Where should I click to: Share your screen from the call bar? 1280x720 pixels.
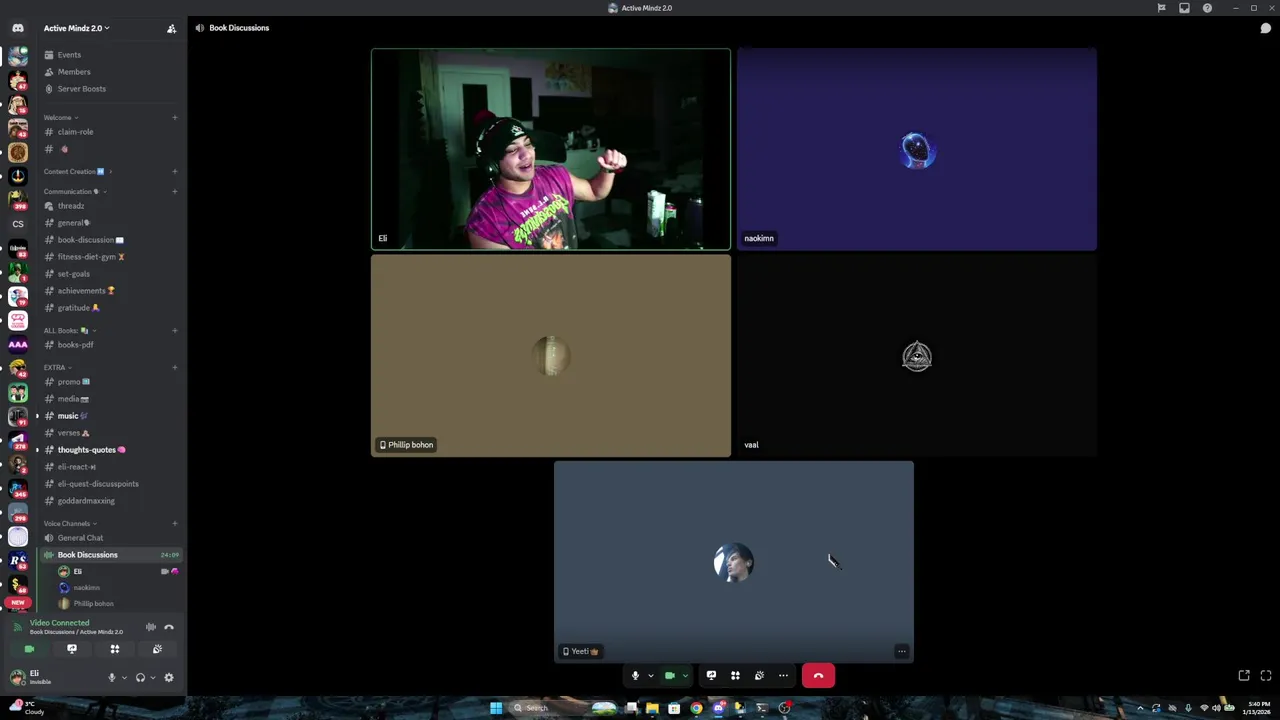[x=711, y=676]
